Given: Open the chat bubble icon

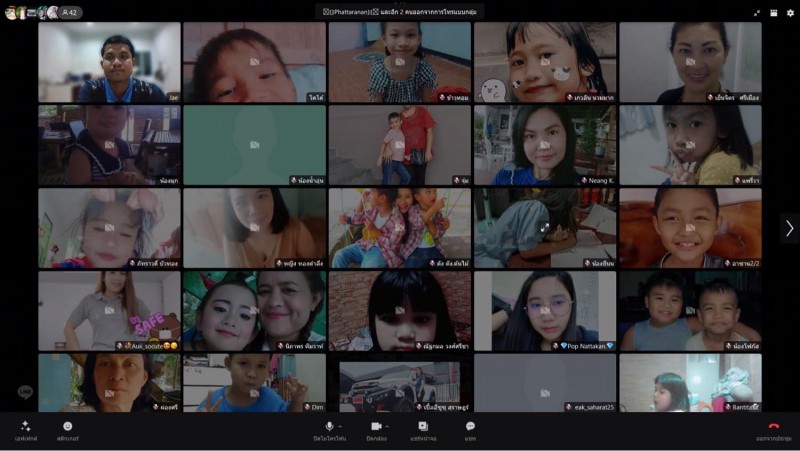Looking at the screenshot, I should pyautogui.click(x=470, y=427).
